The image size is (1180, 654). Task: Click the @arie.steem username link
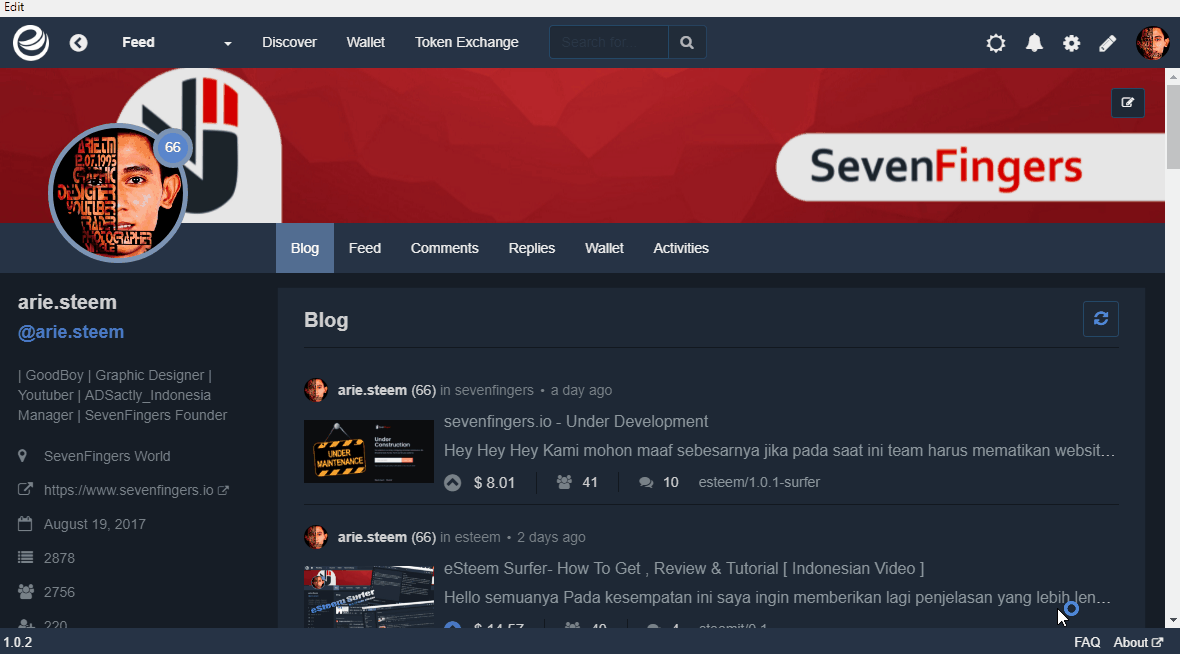click(x=71, y=332)
